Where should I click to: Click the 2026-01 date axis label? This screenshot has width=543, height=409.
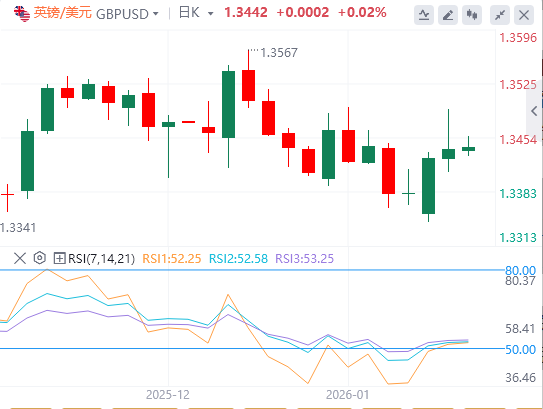pos(348,395)
